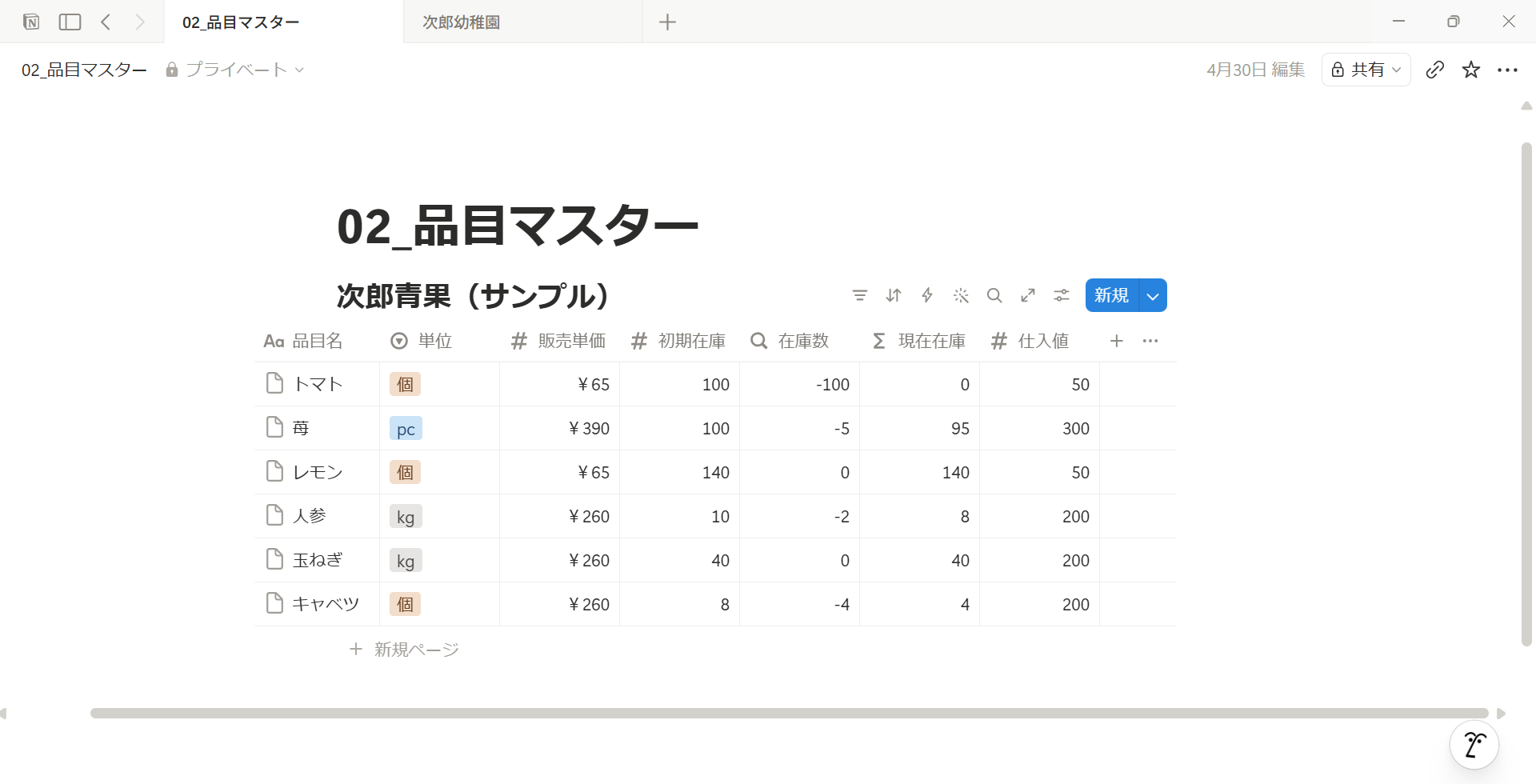Go back with the left arrow

click(106, 22)
